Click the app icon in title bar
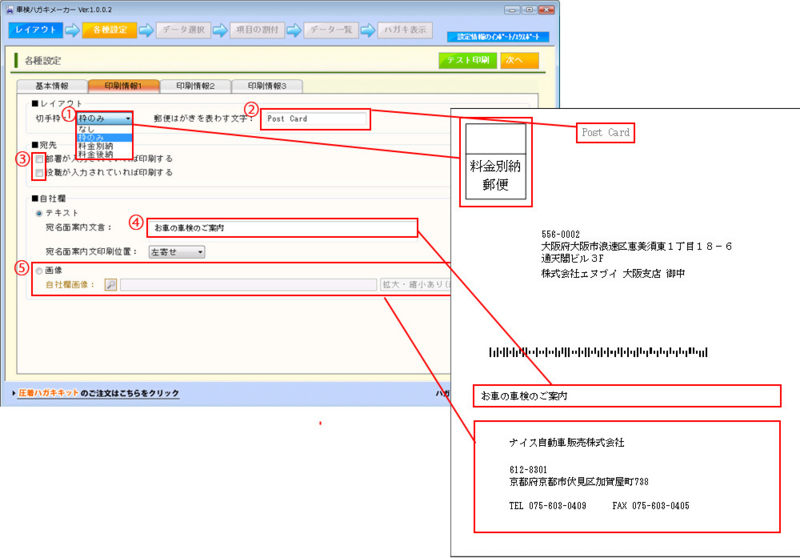The image size is (800, 558). tap(9, 10)
